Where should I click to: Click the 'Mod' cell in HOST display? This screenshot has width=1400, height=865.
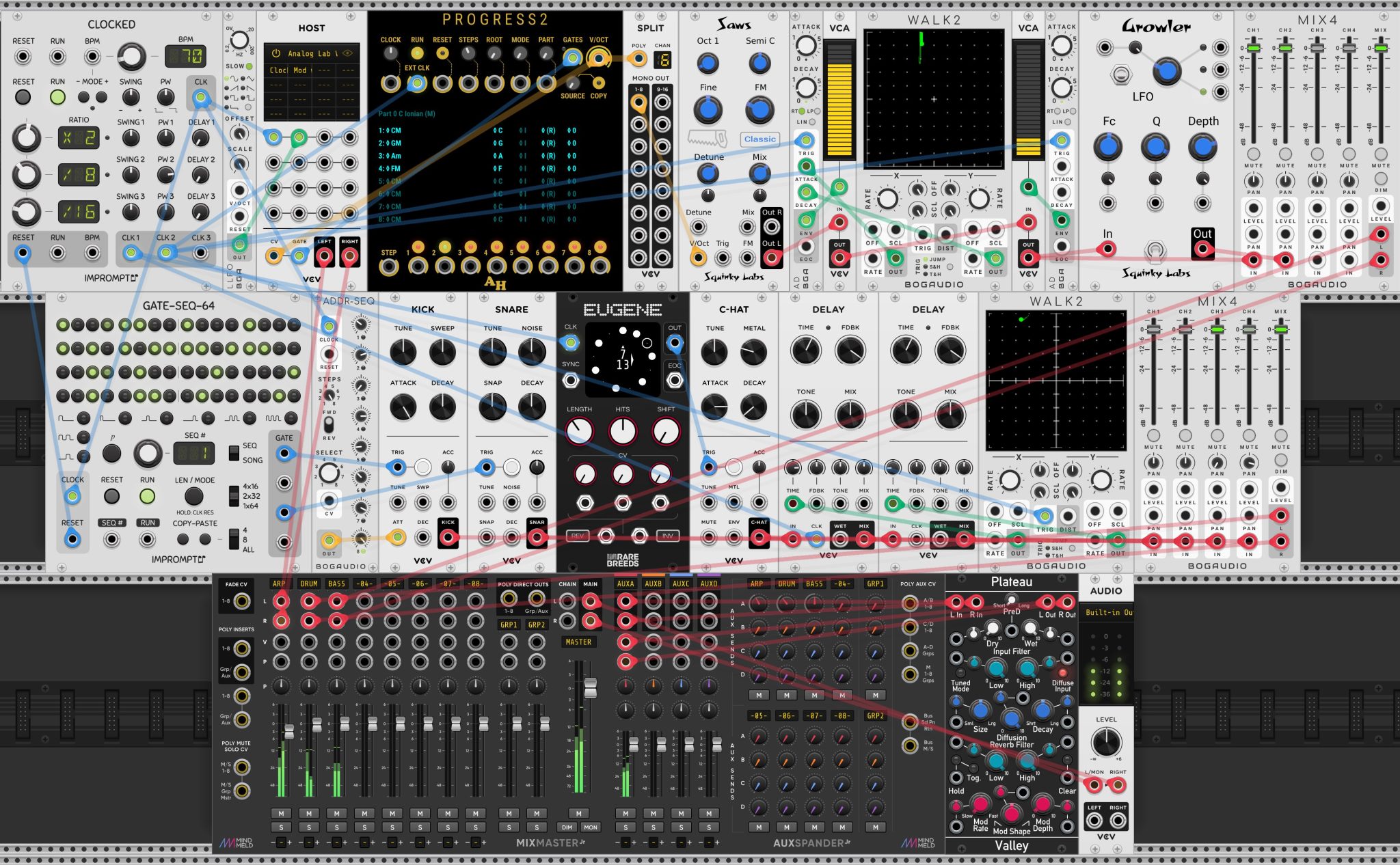coord(300,70)
